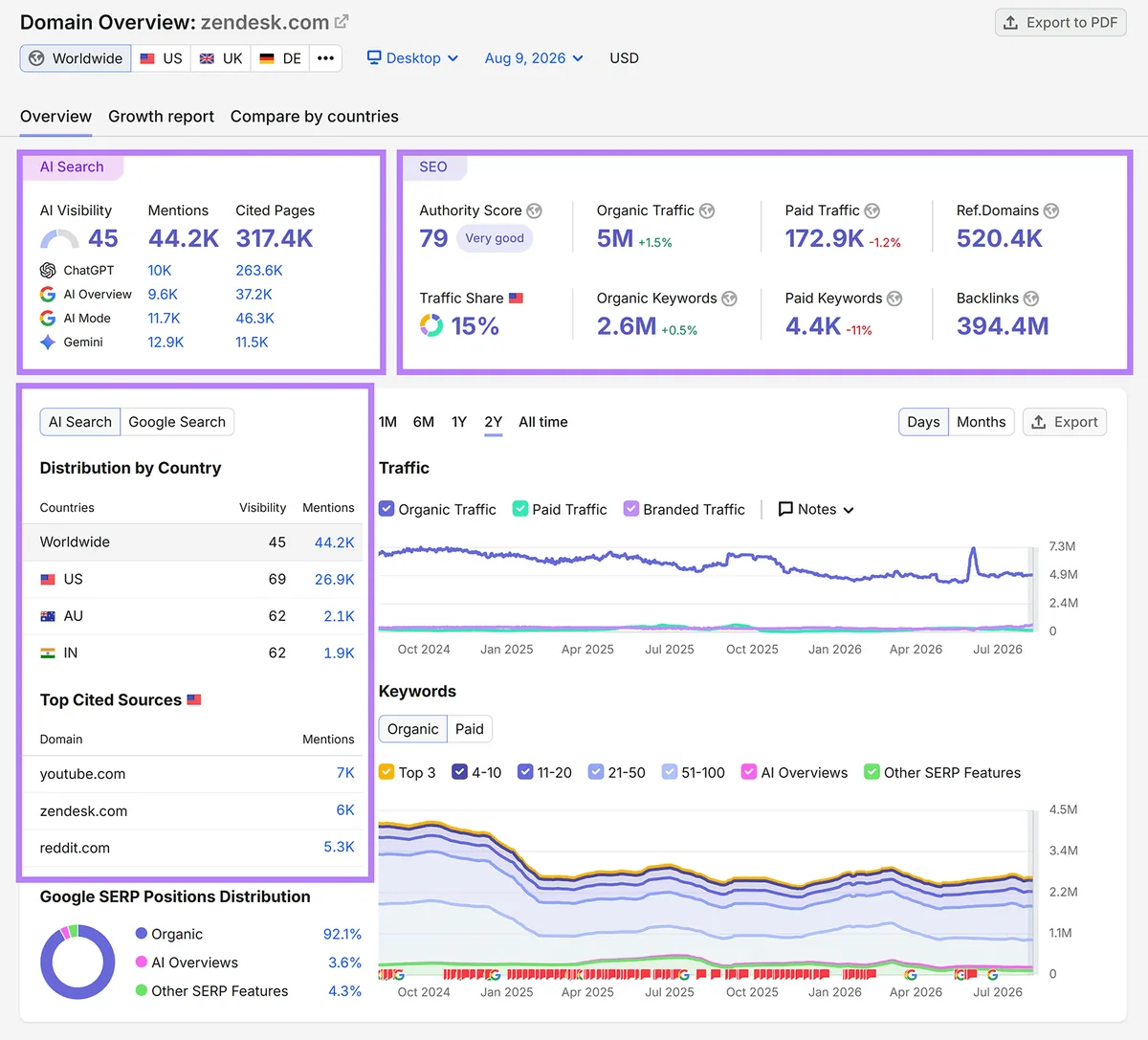
Task: Toggle Top 3 keywords checkbox
Action: coord(386,772)
